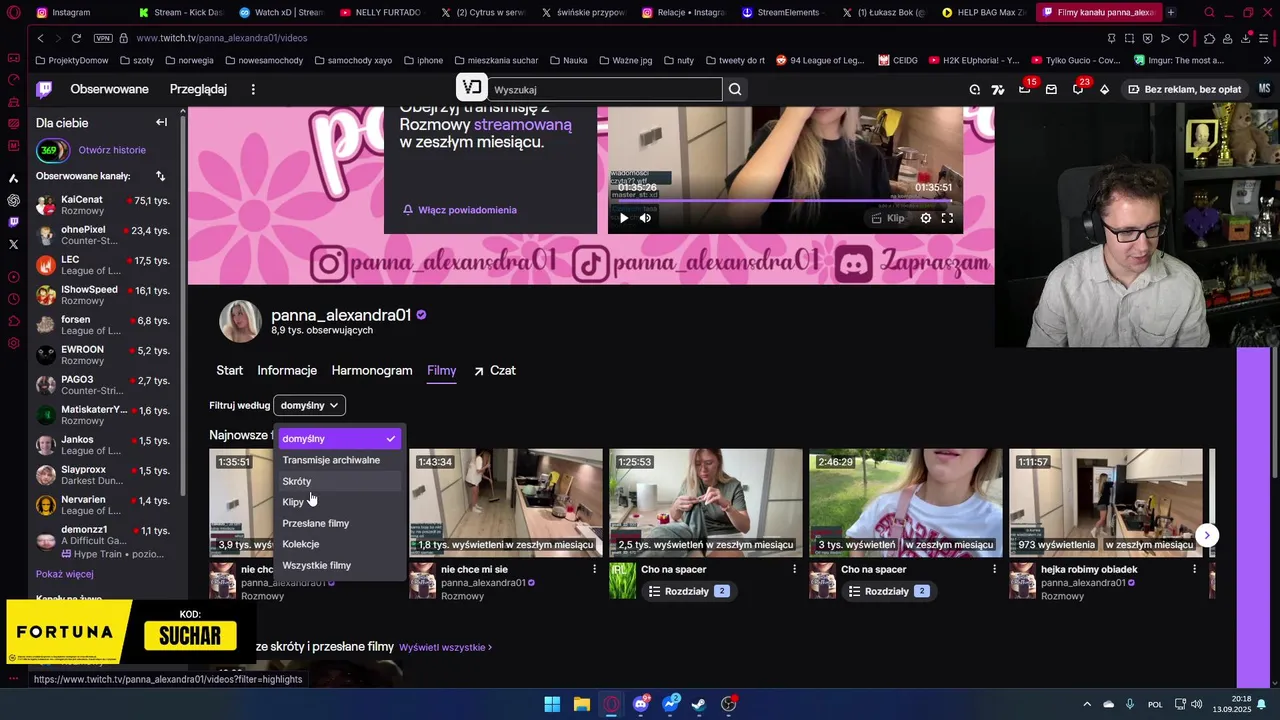Click the heart bookmark icon in address bar
Screen dimensions: 1280x720
(1184, 38)
